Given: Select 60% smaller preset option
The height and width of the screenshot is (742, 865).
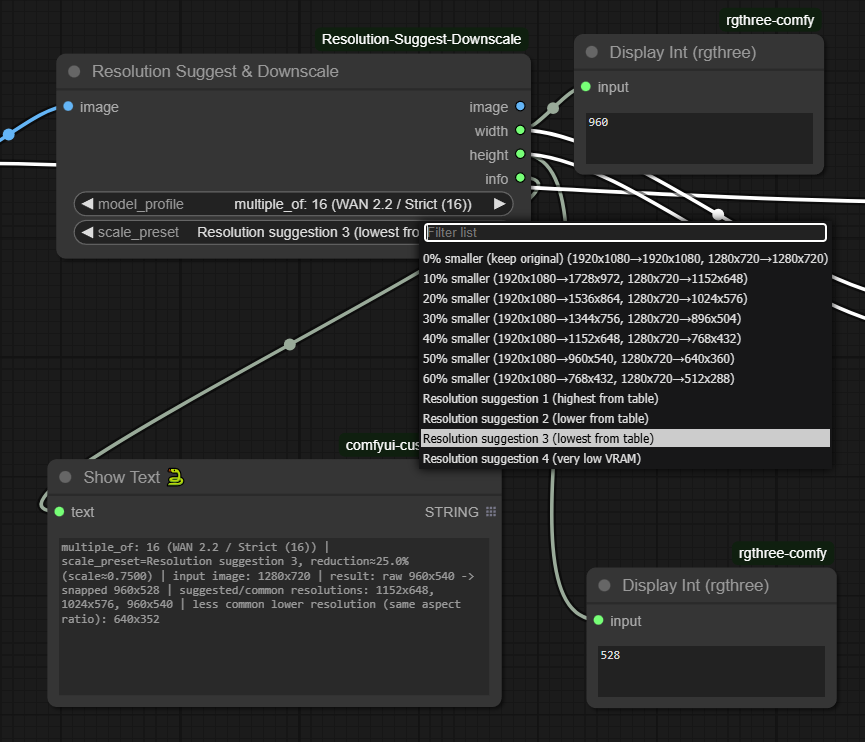Looking at the screenshot, I should pyautogui.click(x=625, y=378).
